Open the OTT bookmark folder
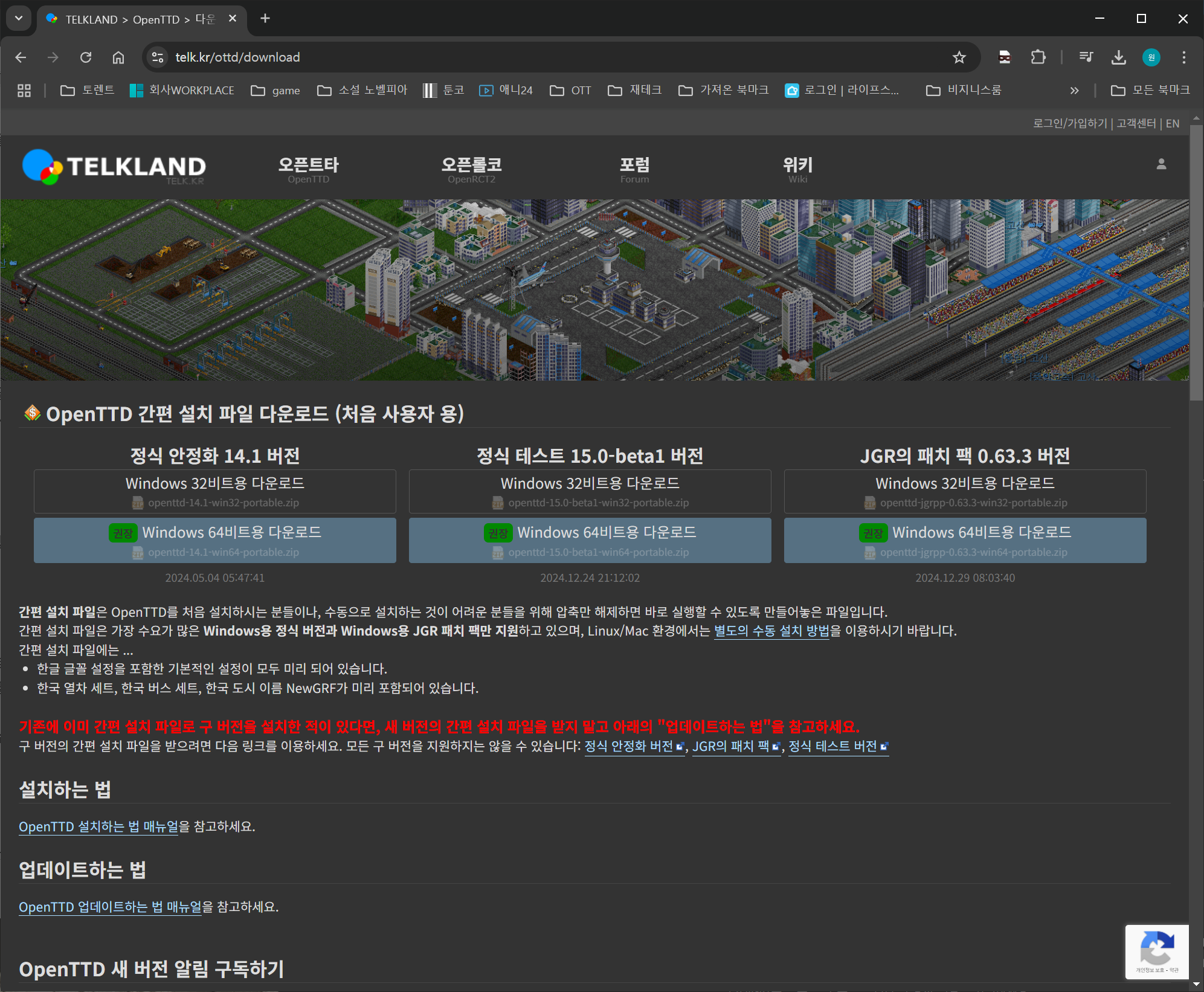 570,91
